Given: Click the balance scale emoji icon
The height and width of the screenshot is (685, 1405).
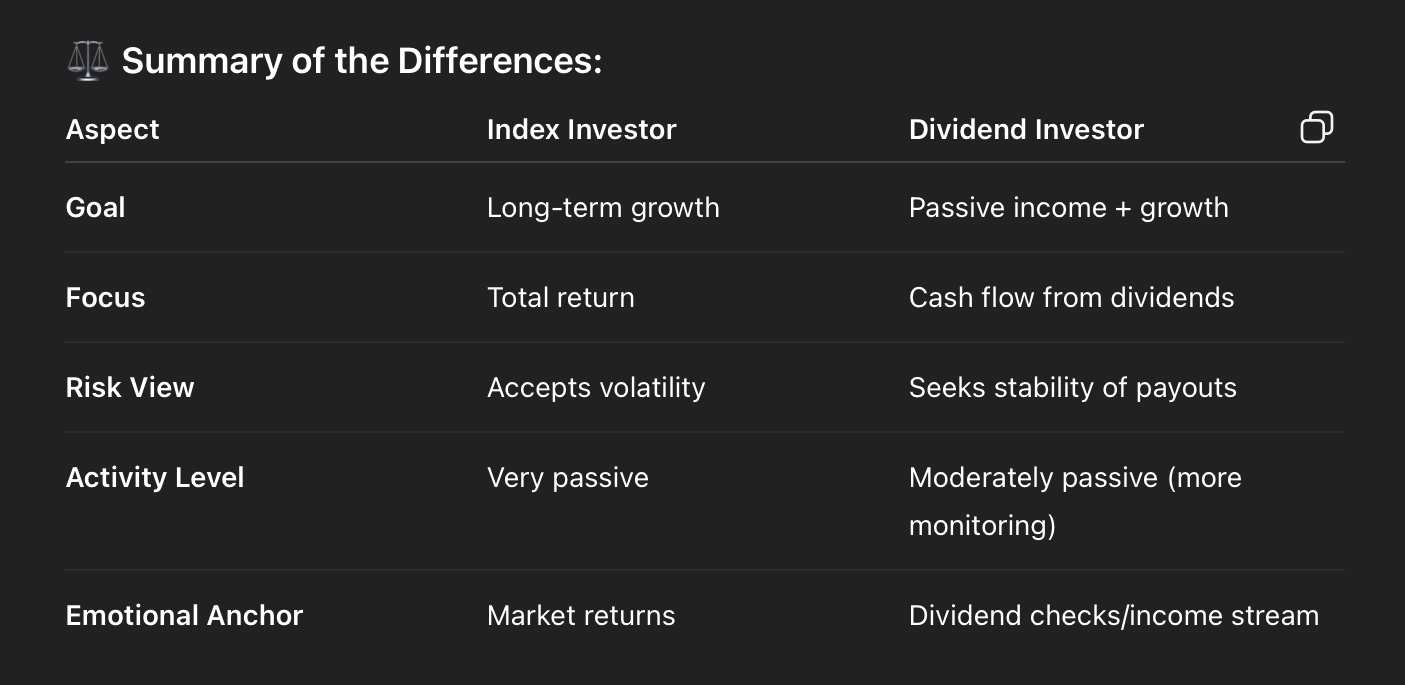Looking at the screenshot, I should pos(87,62).
